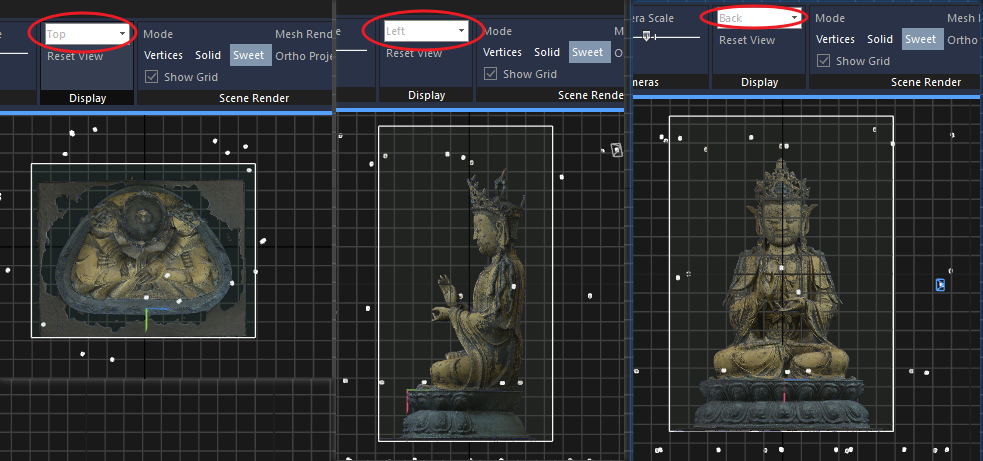The height and width of the screenshot is (461, 983).
Task: Select Vertices mode in the Back view panel
Action: [835, 39]
